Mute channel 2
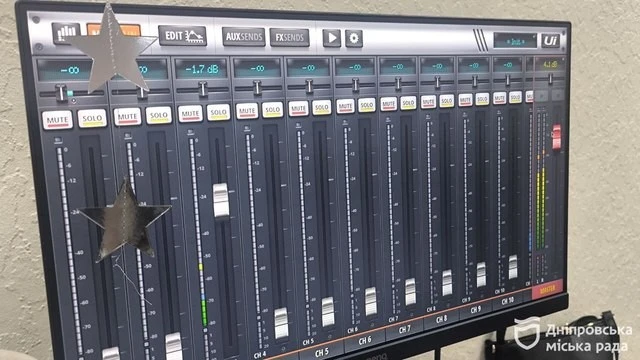The image size is (640, 360). pyautogui.click(x=127, y=117)
